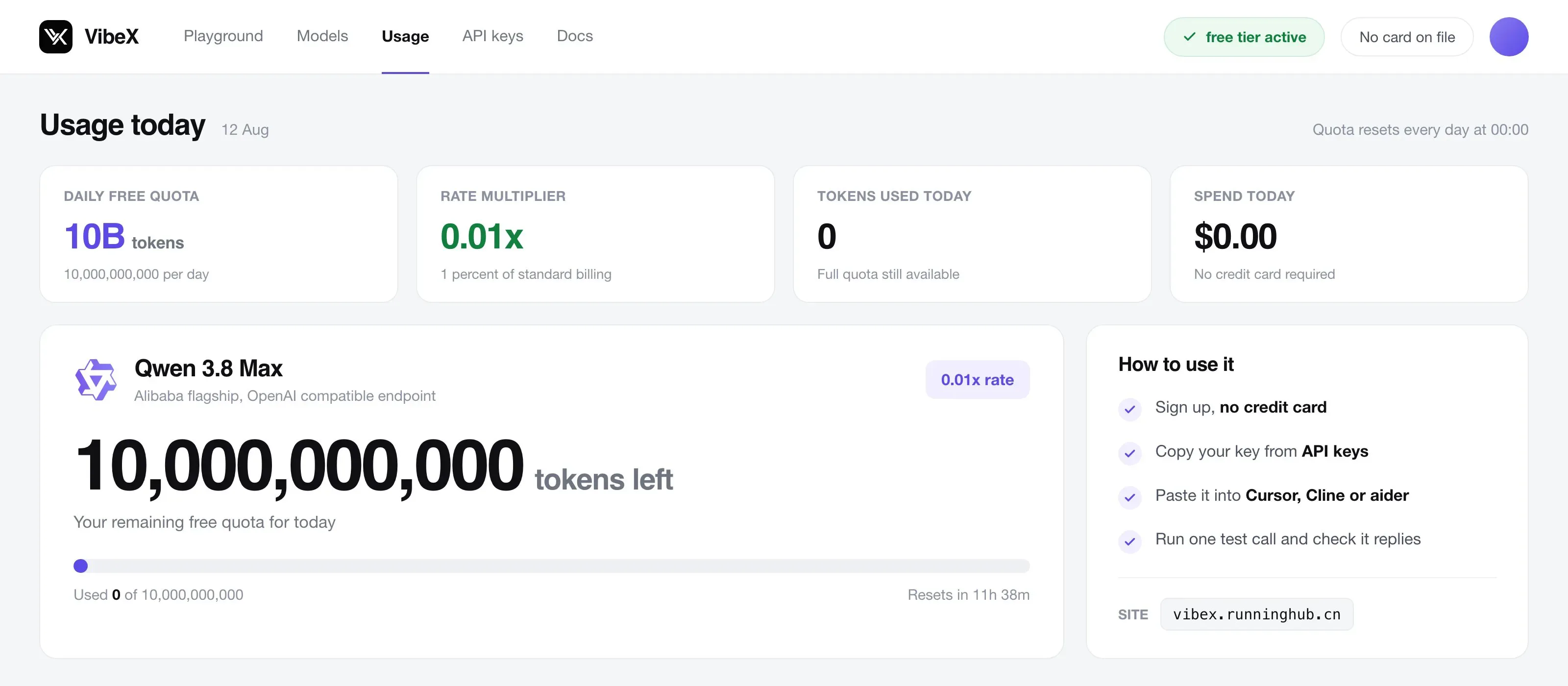
Task: Click the green 0.01x multiplier value
Action: (x=482, y=237)
